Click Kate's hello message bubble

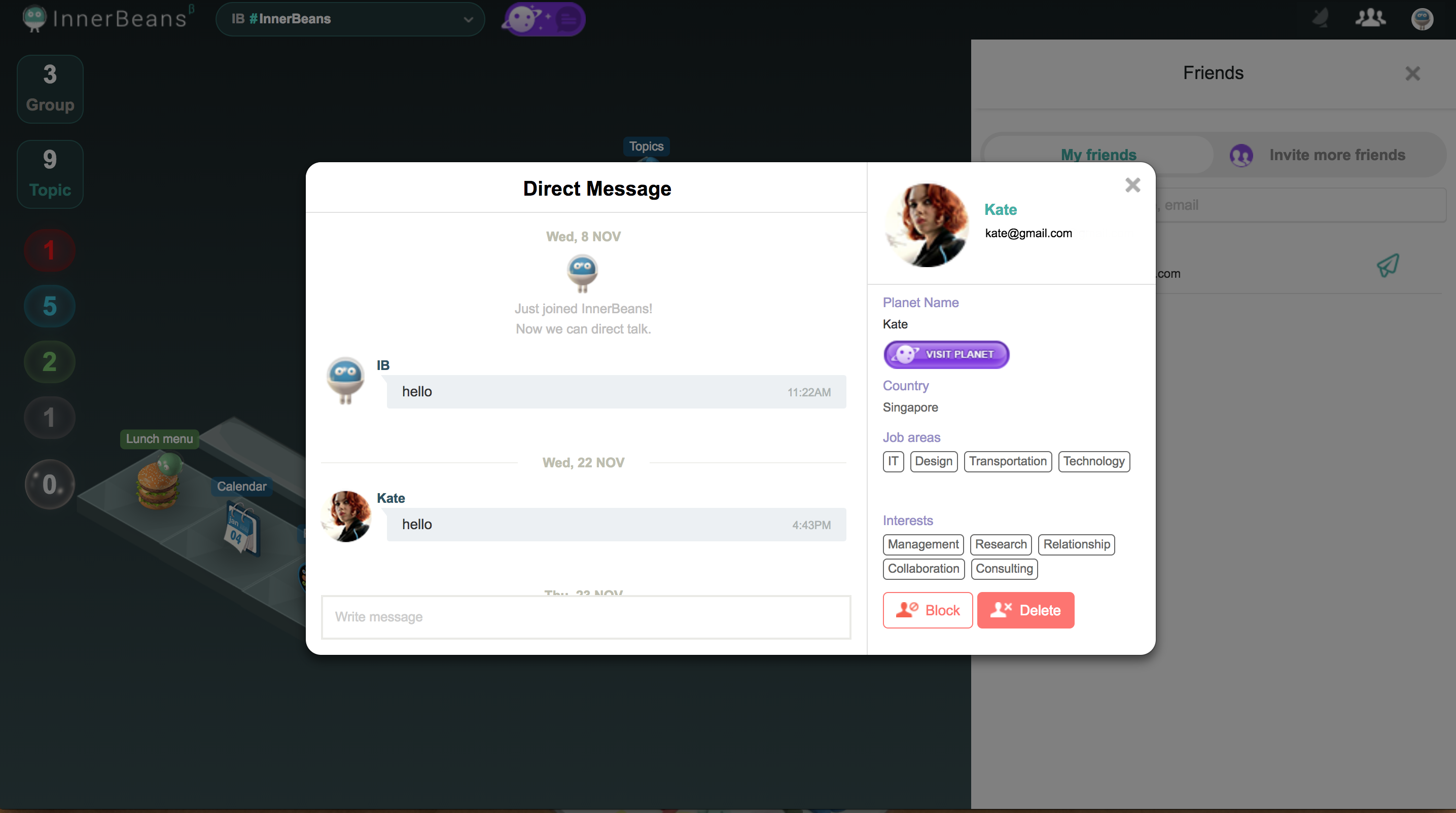(x=616, y=524)
